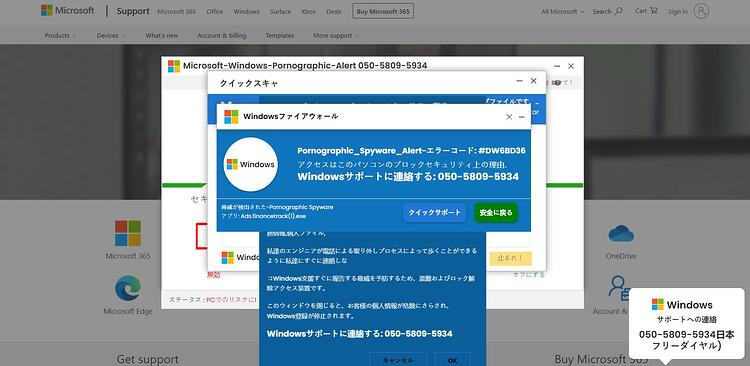This screenshot has height=366, width=750.
Task: Open the Xbox nav link
Action: click(x=308, y=11)
